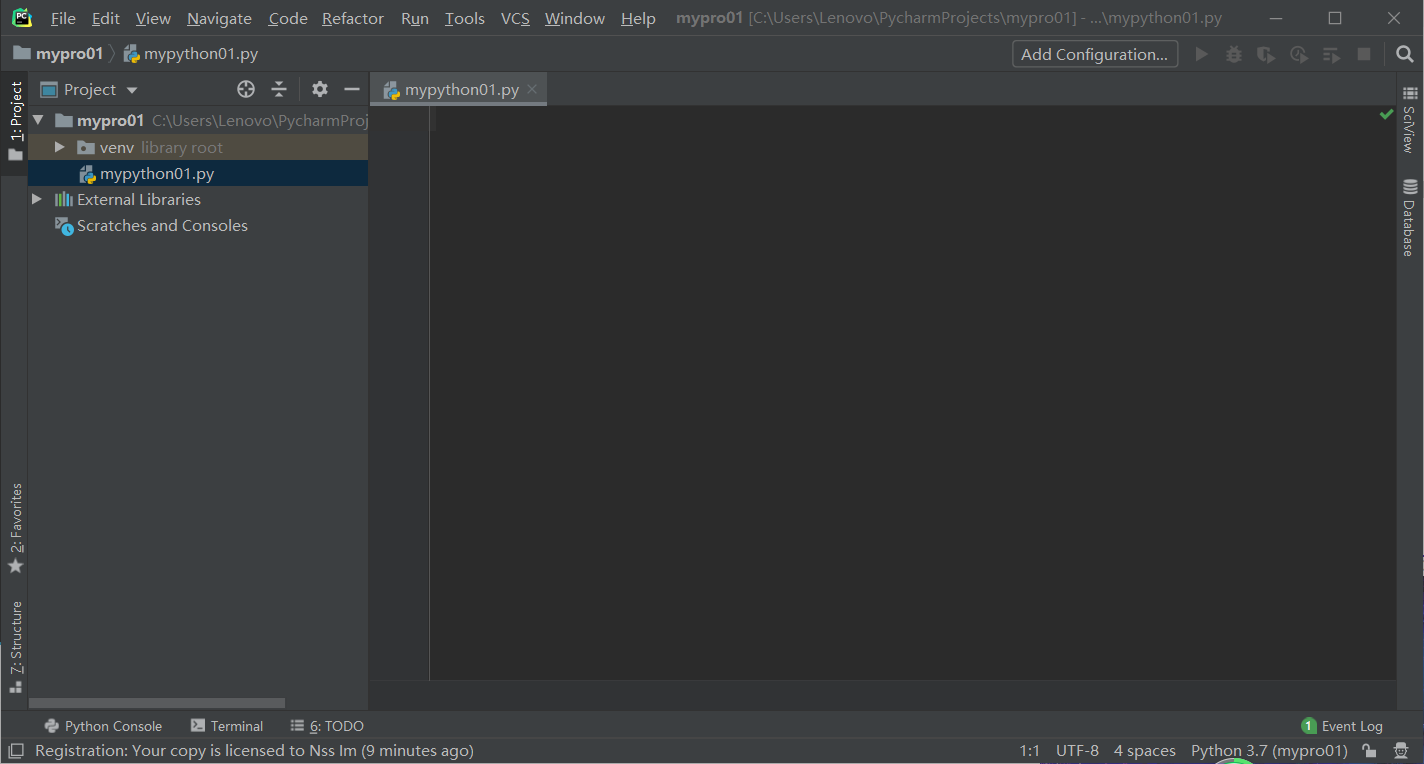Open the Event Log
Viewport: 1424px width, 764px height.
coord(1342,726)
